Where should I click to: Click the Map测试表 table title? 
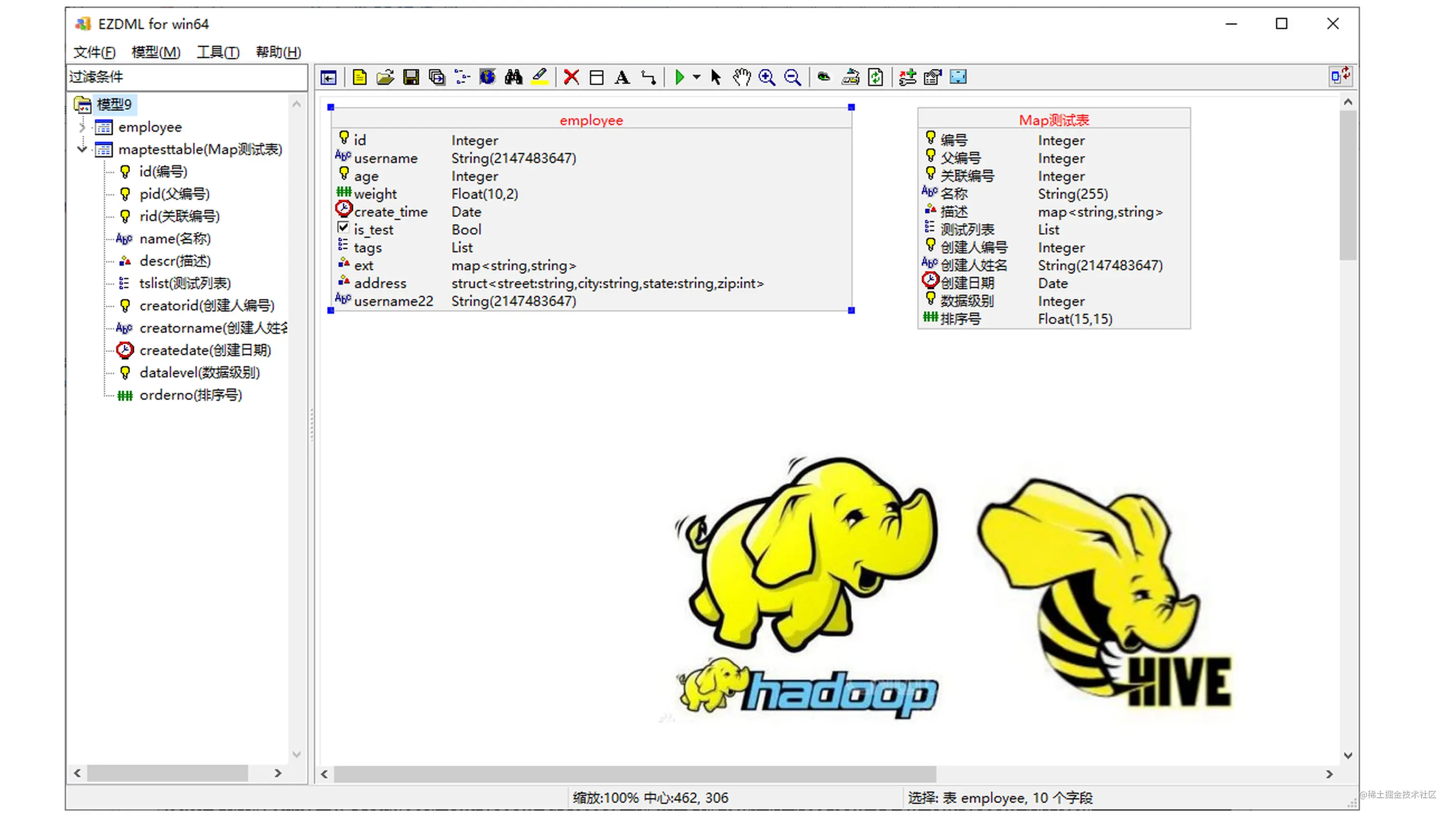[x=1053, y=120]
